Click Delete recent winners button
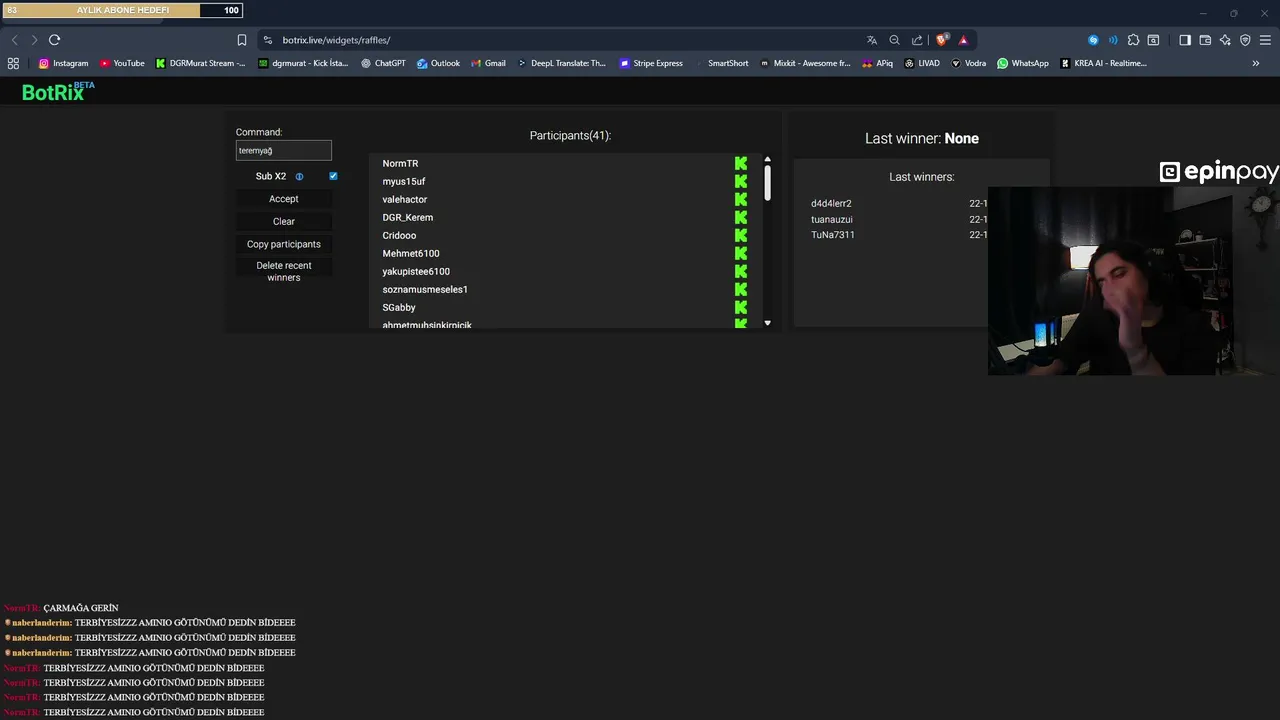 coord(284,271)
